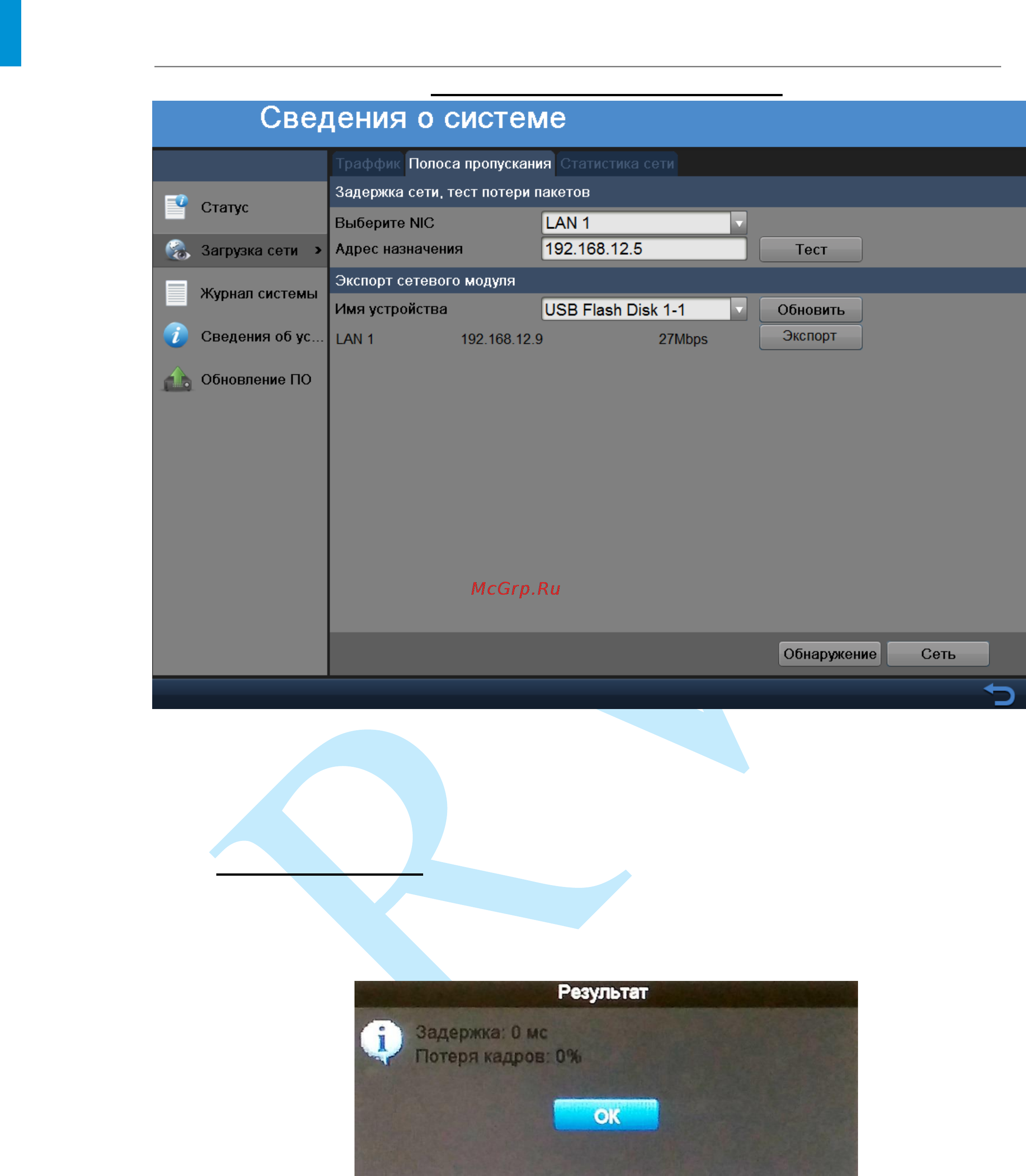The image size is (1026, 1176).
Task: Click OK in the Результат dialog
Action: 606,1115
